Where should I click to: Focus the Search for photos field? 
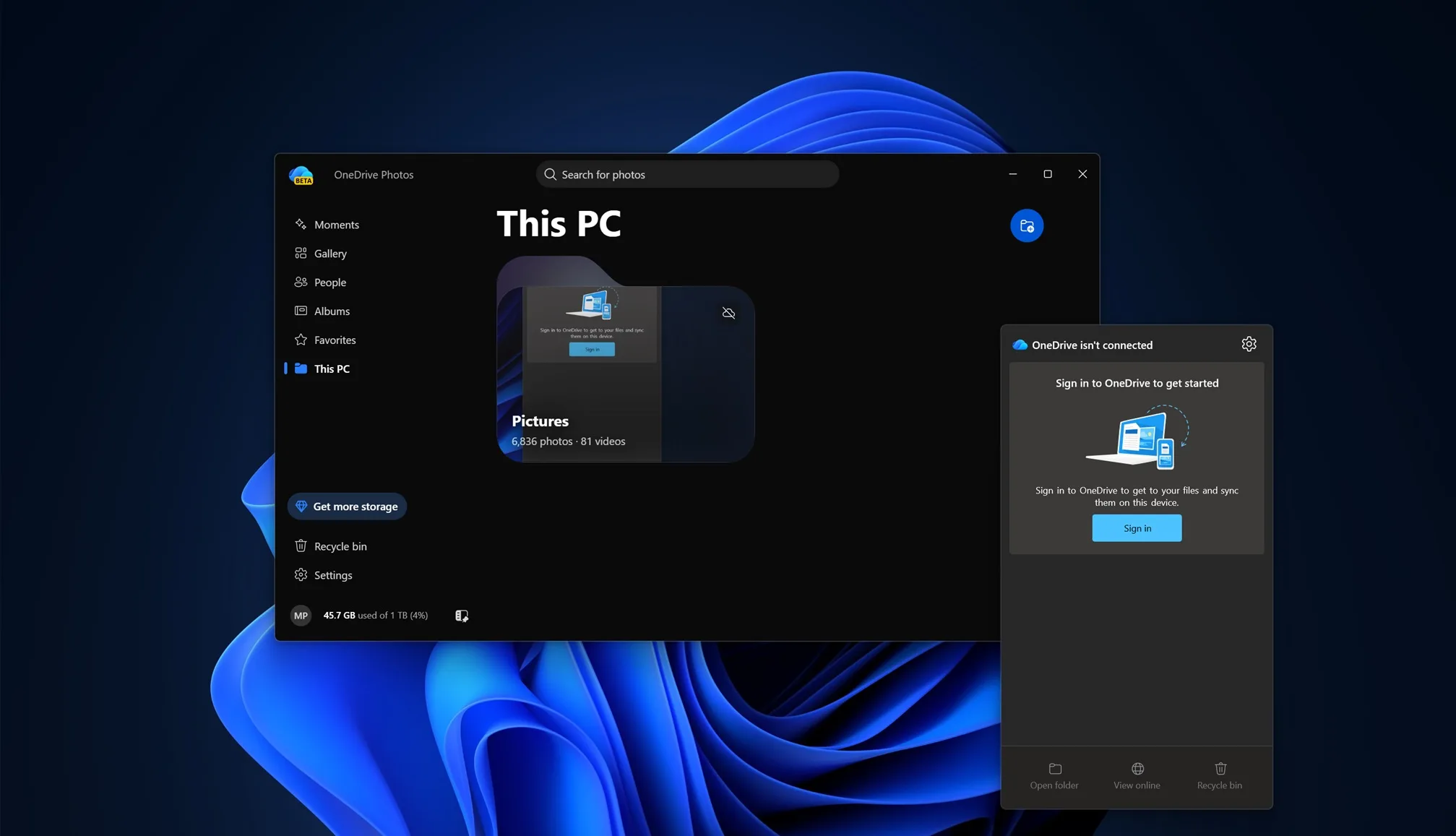[687, 174]
